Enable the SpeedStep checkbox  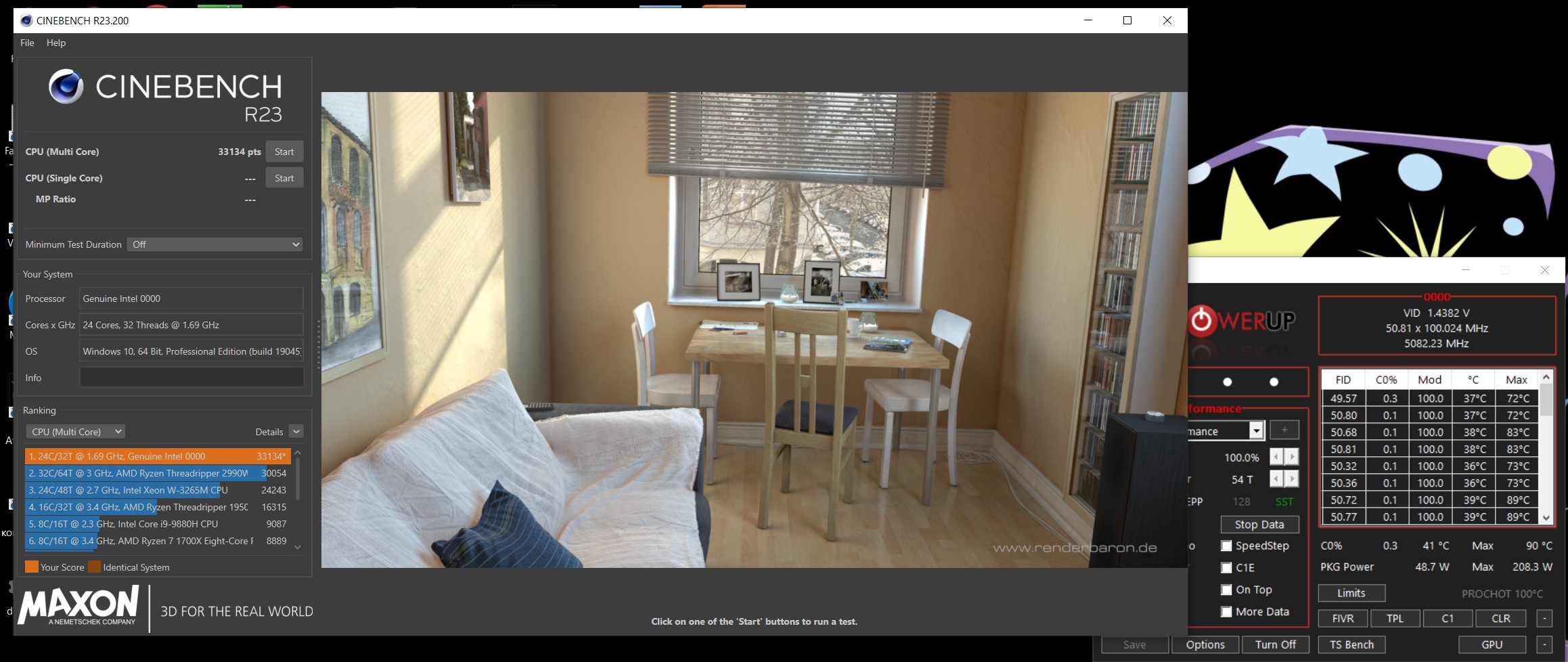point(1226,546)
